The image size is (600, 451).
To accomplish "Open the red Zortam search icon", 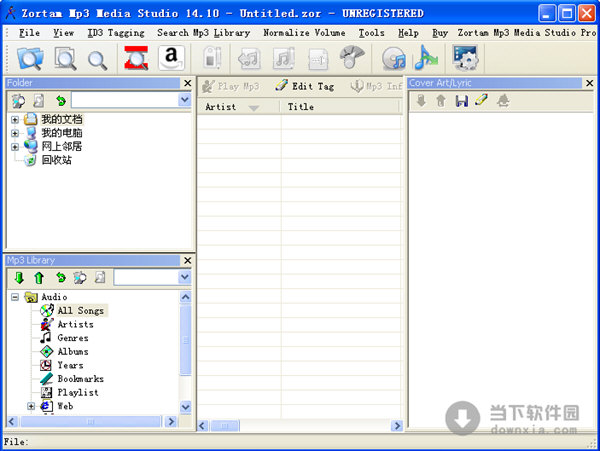I will point(136,58).
